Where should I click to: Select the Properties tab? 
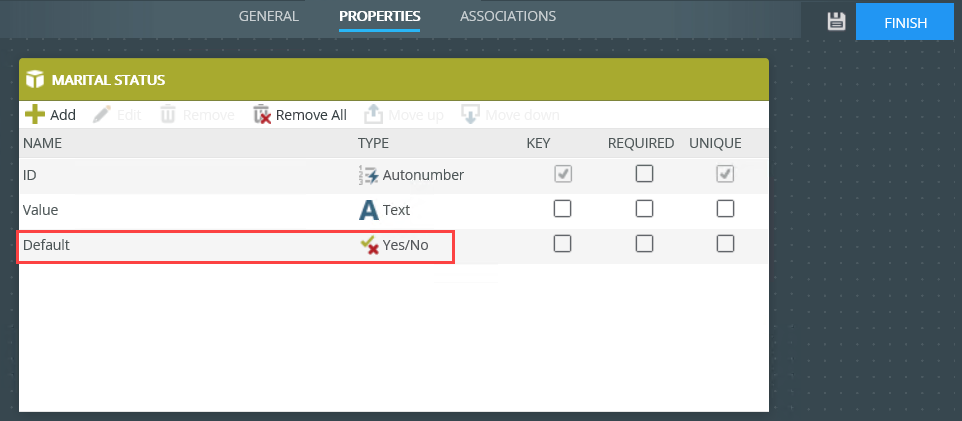tap(379, 16)
